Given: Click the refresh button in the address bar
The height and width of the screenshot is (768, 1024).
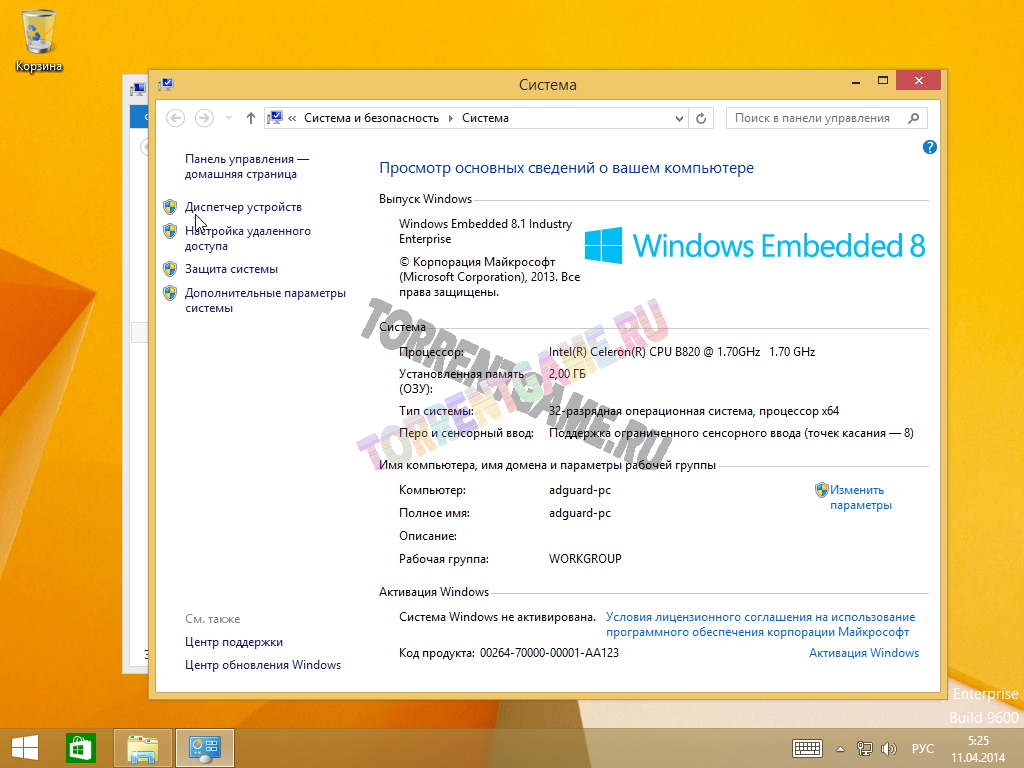Looking at the screenshot, I should (x=702, y=118).
